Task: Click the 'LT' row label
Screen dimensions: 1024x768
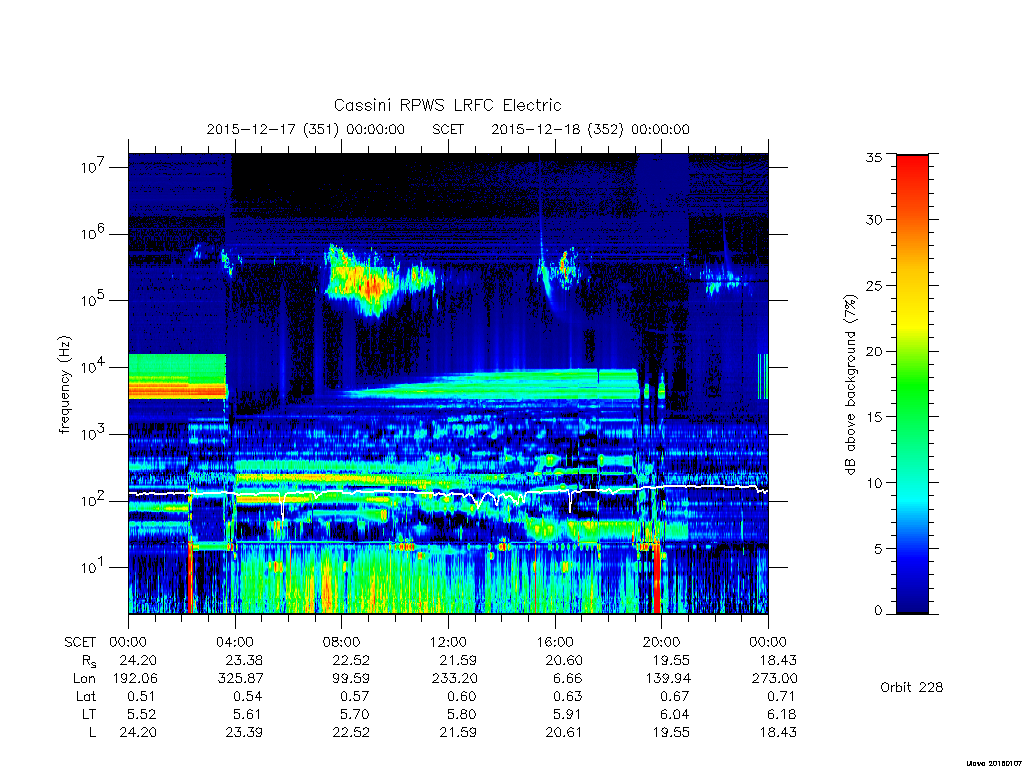Action: [x=89, y=714]
